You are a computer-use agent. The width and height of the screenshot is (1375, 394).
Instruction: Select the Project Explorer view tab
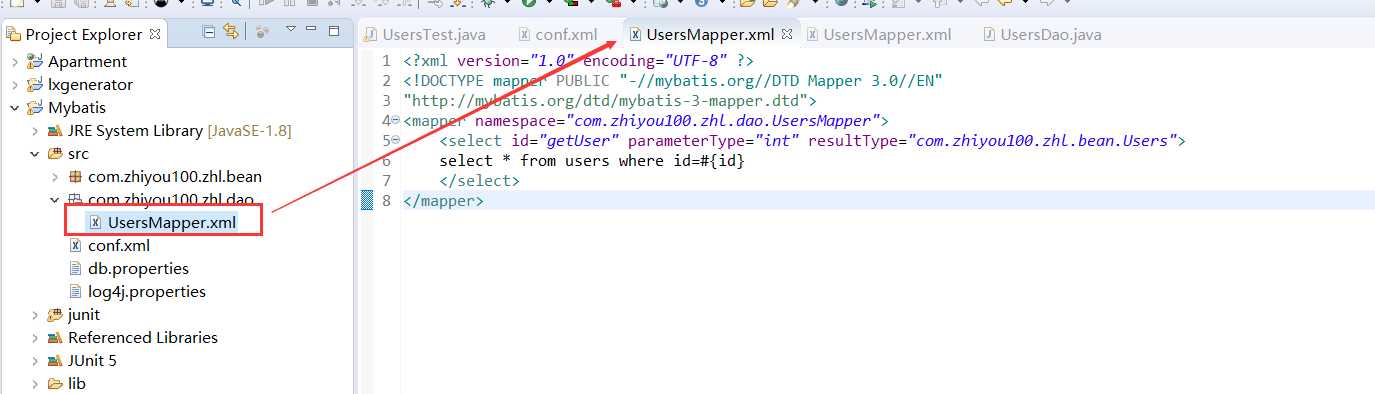click(84, 34)
